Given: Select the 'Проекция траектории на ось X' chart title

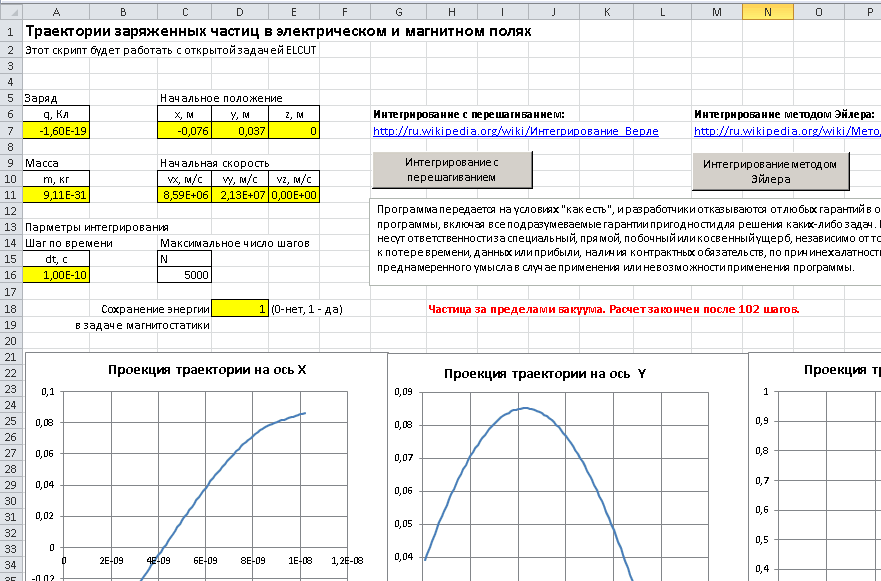Looking at the screenshot, I should click(207, 370).
